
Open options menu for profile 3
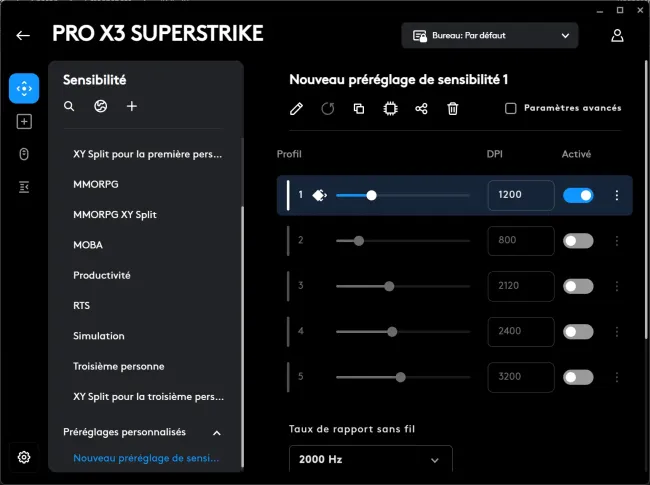(x=617, y=286)
